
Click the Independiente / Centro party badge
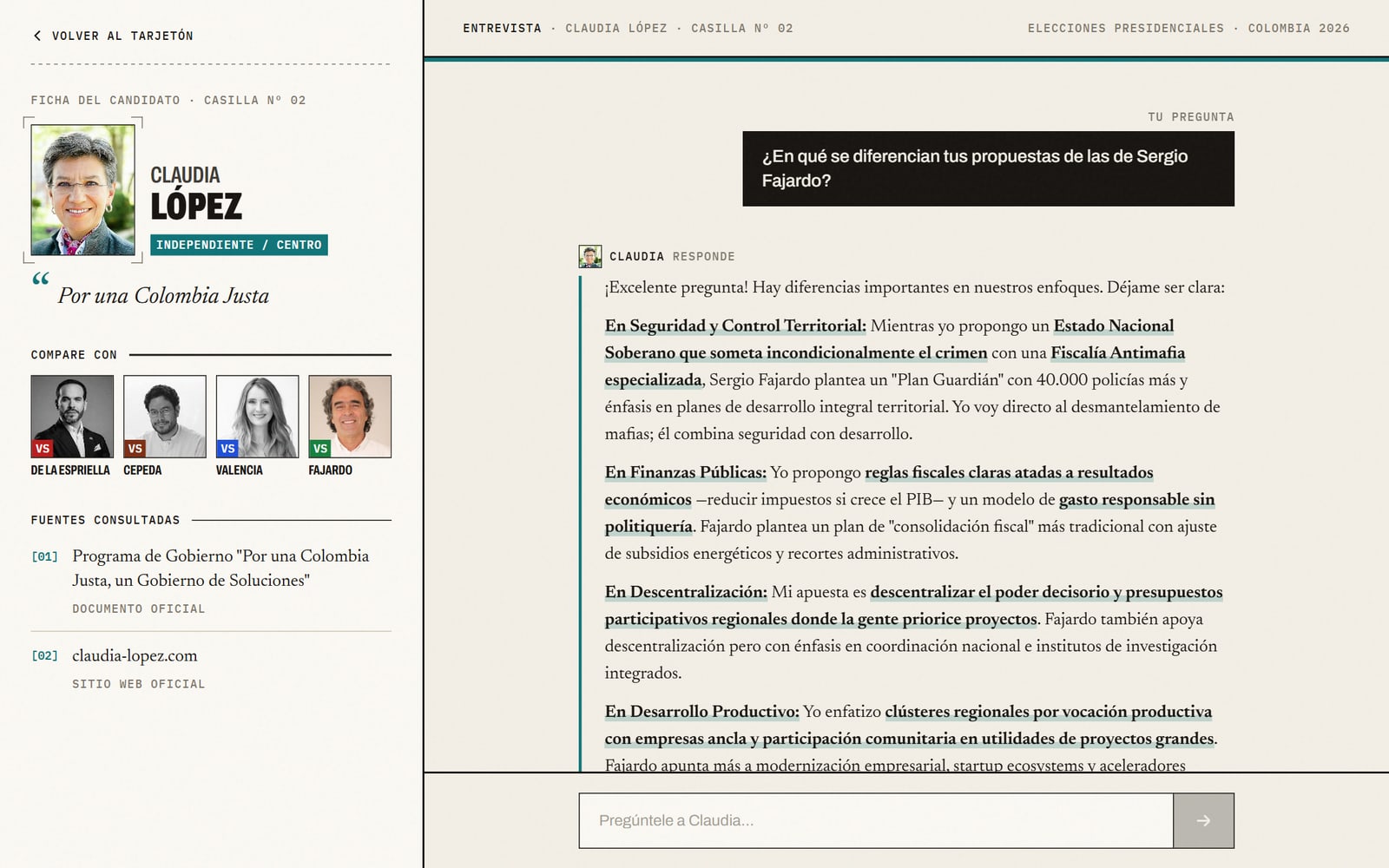(239, 245)
